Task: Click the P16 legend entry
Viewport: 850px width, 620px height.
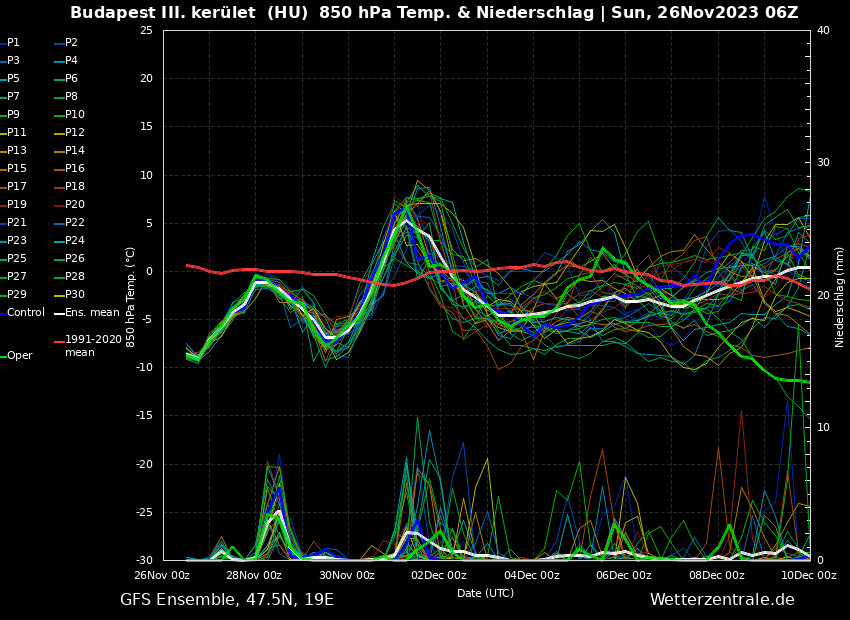Action: coord(75,169)
